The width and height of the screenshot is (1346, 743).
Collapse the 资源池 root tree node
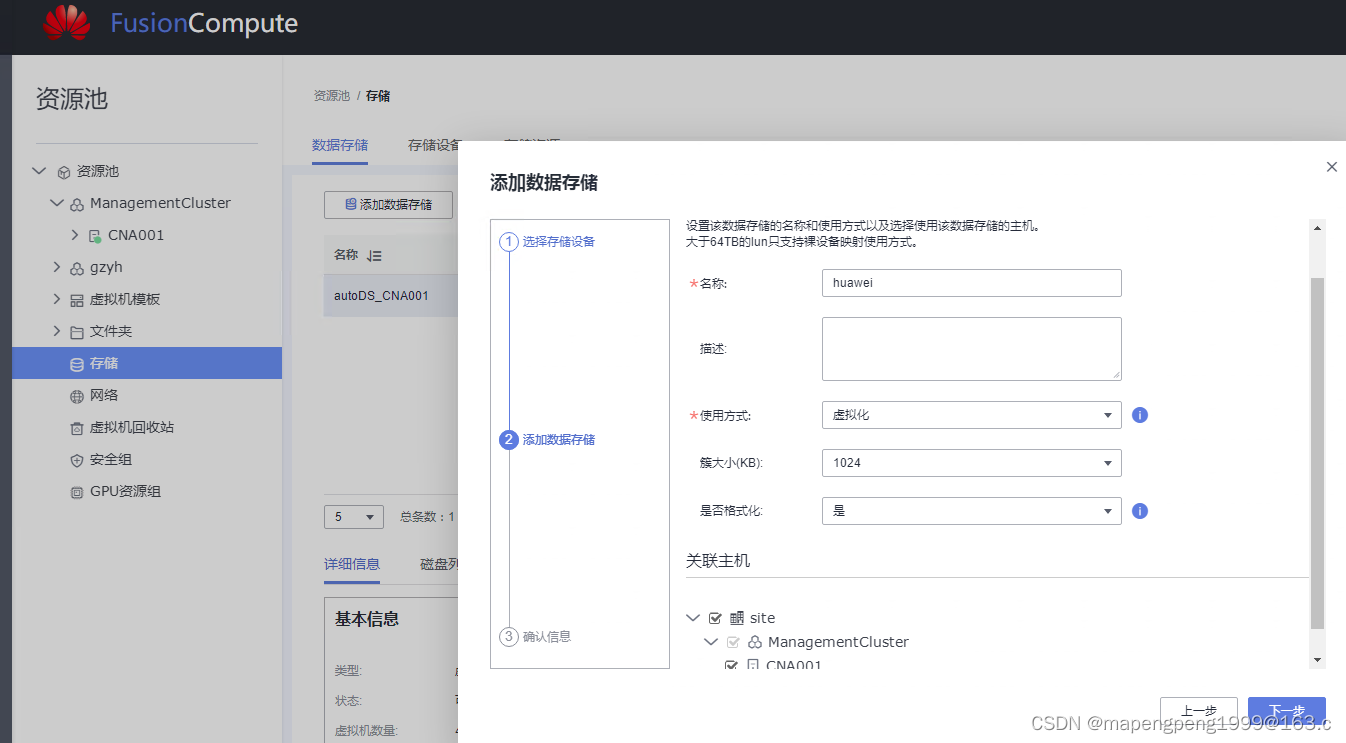point(39,171)
